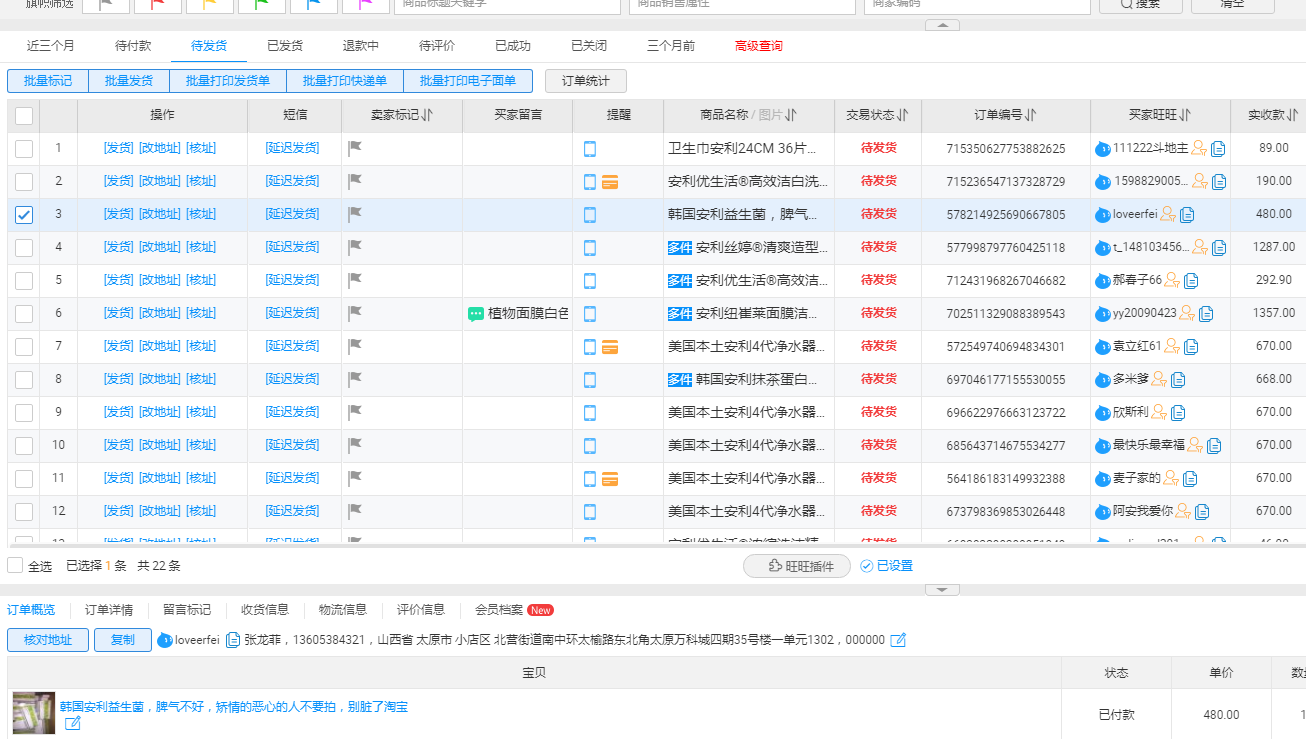Open Wangwang chat with 欣斯利
Screen dimensions: 1306x739
1103,413
